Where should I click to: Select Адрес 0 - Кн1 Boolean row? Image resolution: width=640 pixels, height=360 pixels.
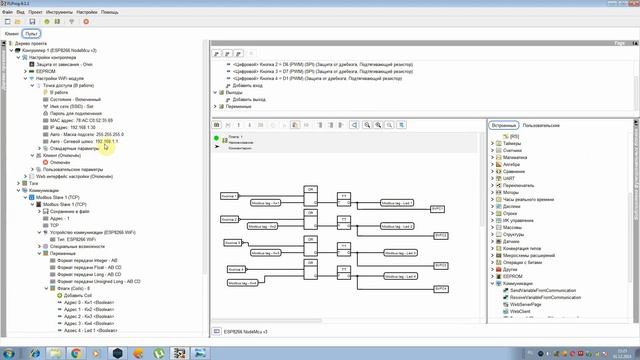[85, 303]
